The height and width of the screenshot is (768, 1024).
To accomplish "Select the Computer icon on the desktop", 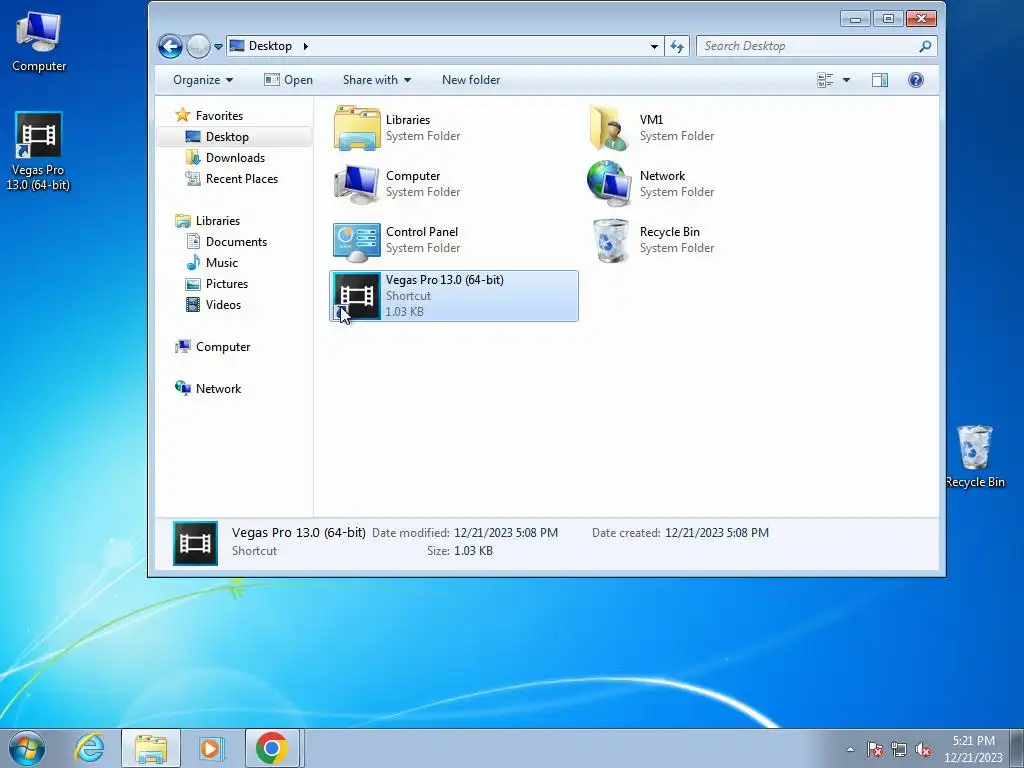I will (x=39, y=43).
